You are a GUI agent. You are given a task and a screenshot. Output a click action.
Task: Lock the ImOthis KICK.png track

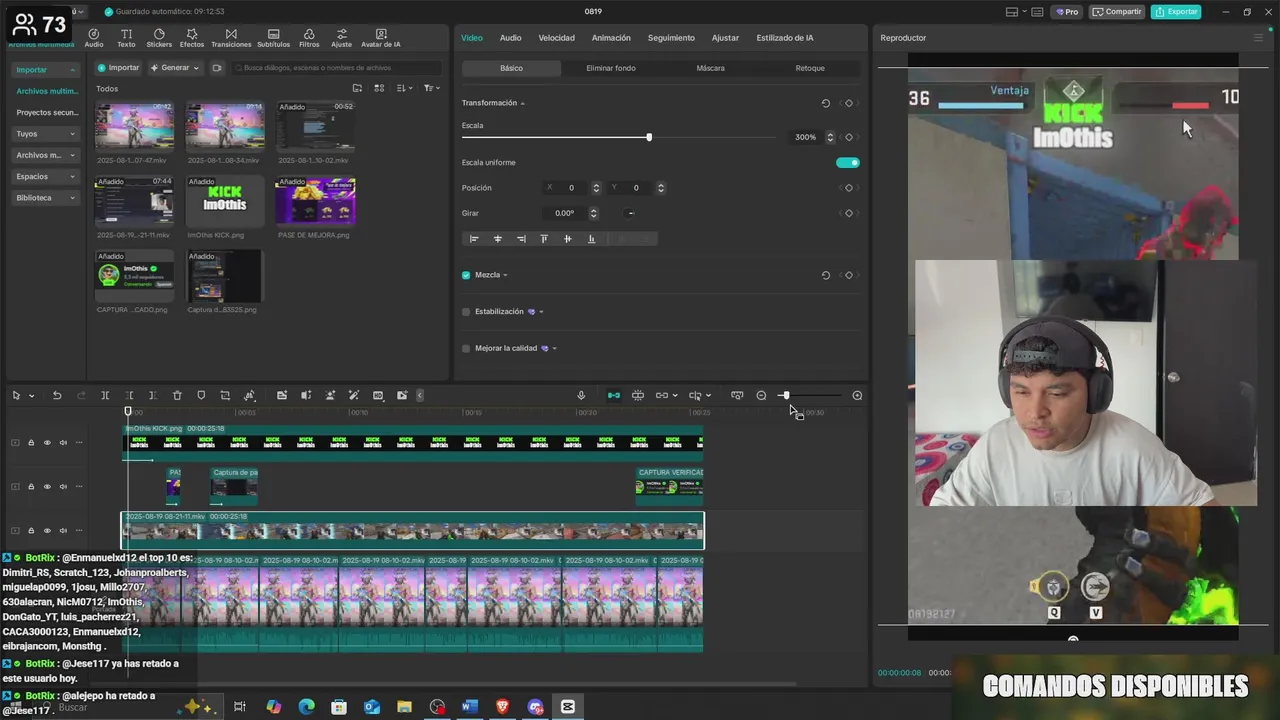pos(31,442)
